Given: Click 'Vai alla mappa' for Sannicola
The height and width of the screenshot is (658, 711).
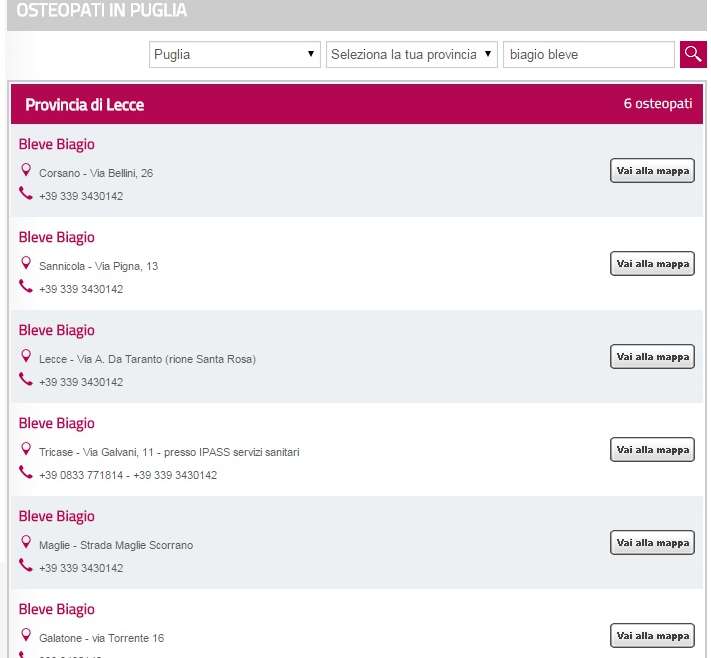Looking at the screenshot, I should pyautogui.click(x=652, y=263).
